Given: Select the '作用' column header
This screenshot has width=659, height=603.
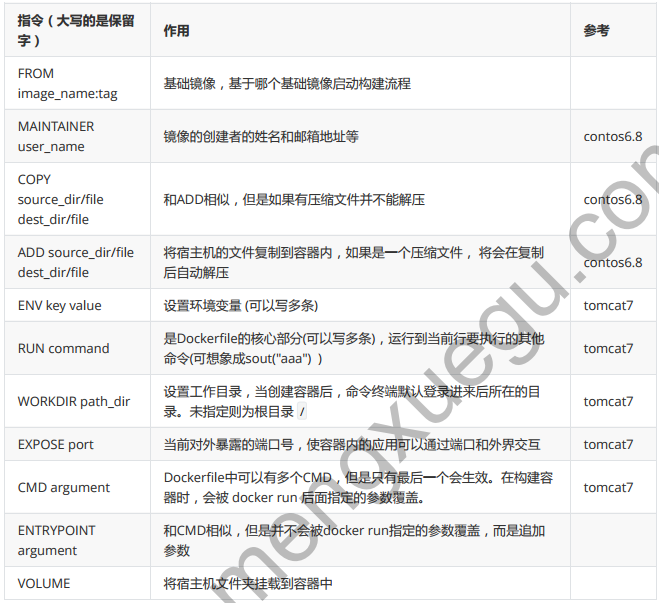Looking at the screenshot, I should tap(360, 30).
